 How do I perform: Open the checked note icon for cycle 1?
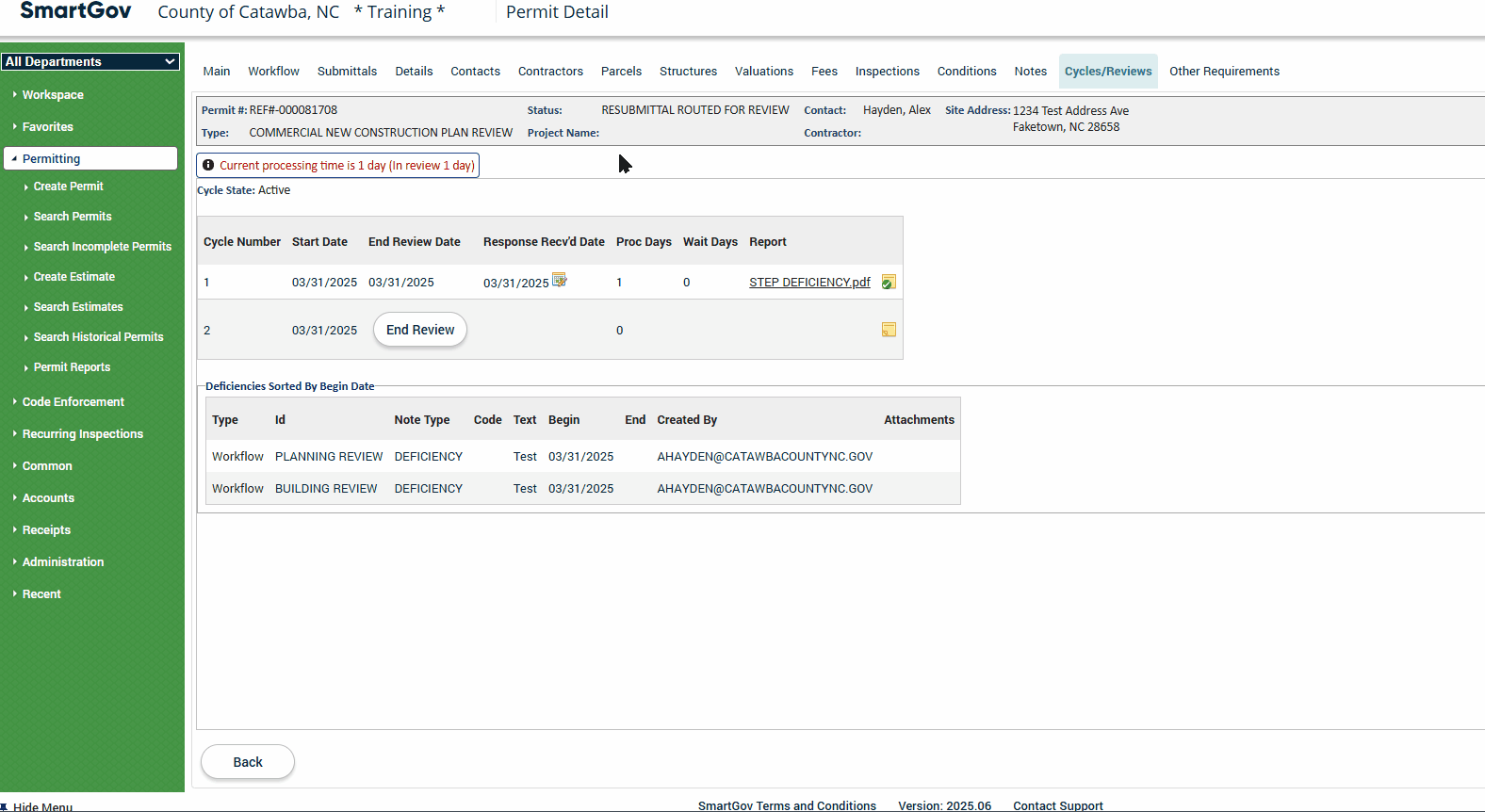pos(888,282)
